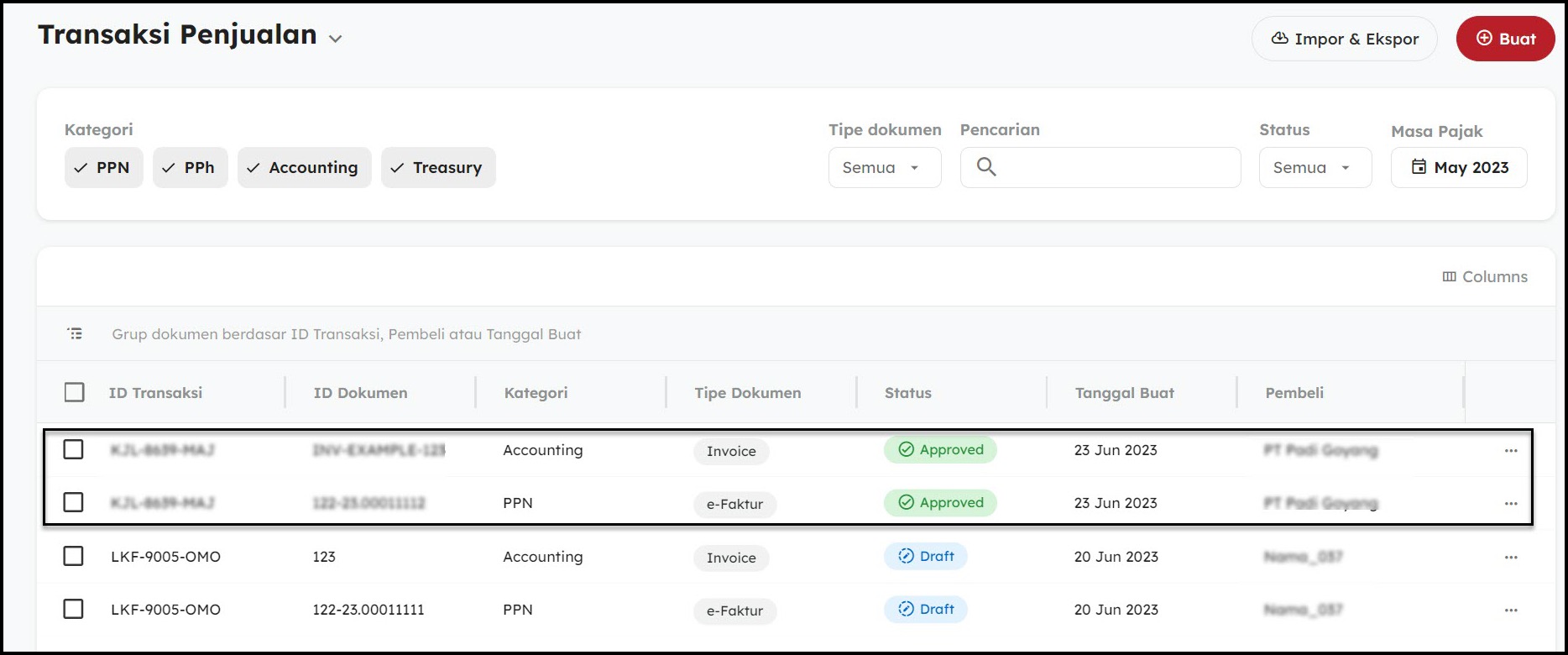This screenshot has height=655, width=1568.
Task: Tick checkbox for document 122-23.00011111
Action: tap(74, 609)
